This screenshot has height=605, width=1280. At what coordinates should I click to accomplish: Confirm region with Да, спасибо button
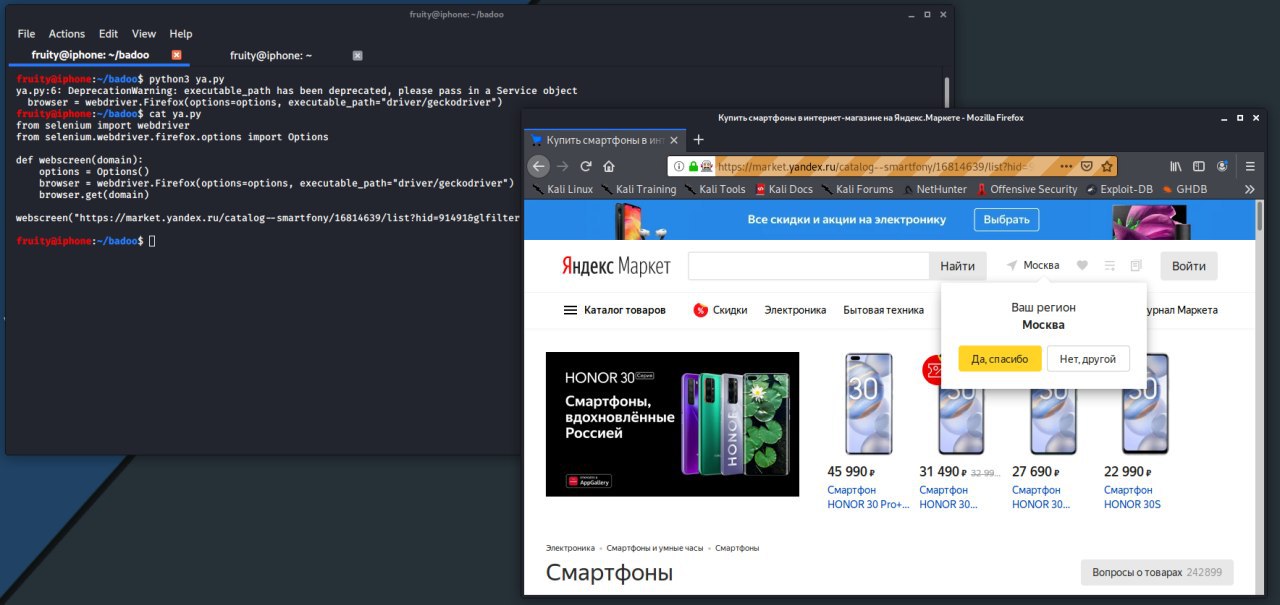(1000, 359)
